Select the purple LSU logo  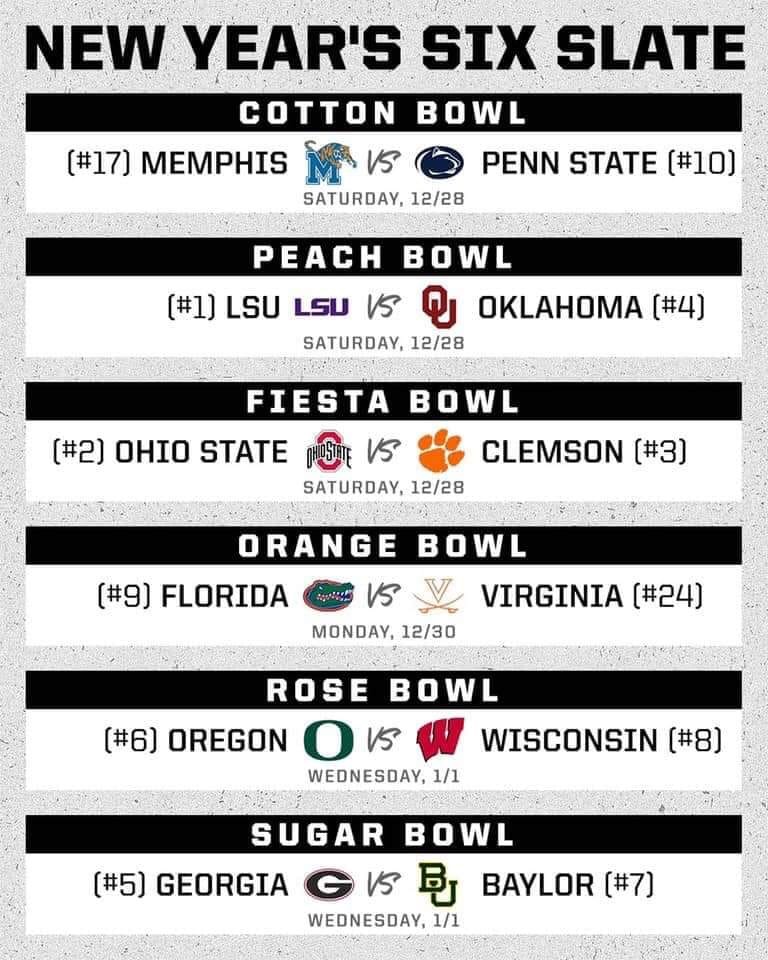pos(322,307)
